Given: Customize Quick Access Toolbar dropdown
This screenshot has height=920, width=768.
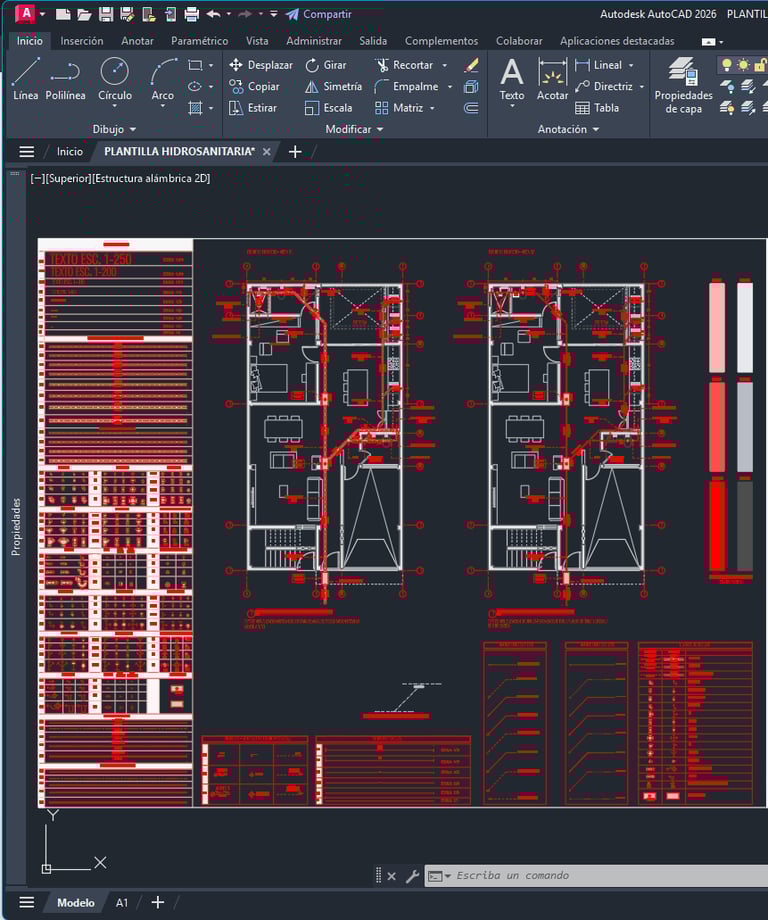Looking at the screenshot, I should point(273,14).
